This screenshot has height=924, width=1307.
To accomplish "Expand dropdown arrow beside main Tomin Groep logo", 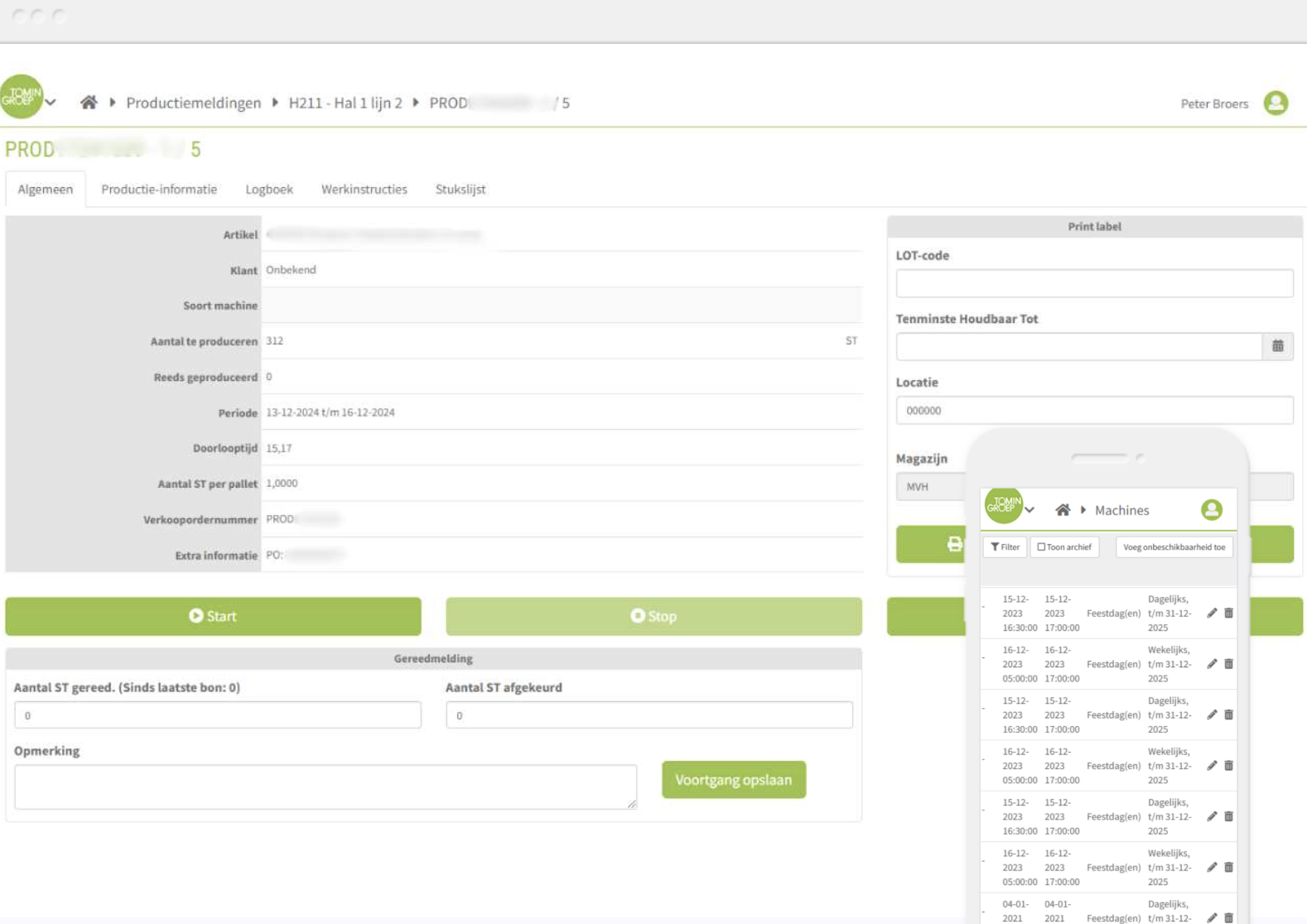I will pyautogui.click(x=51, y=103).
